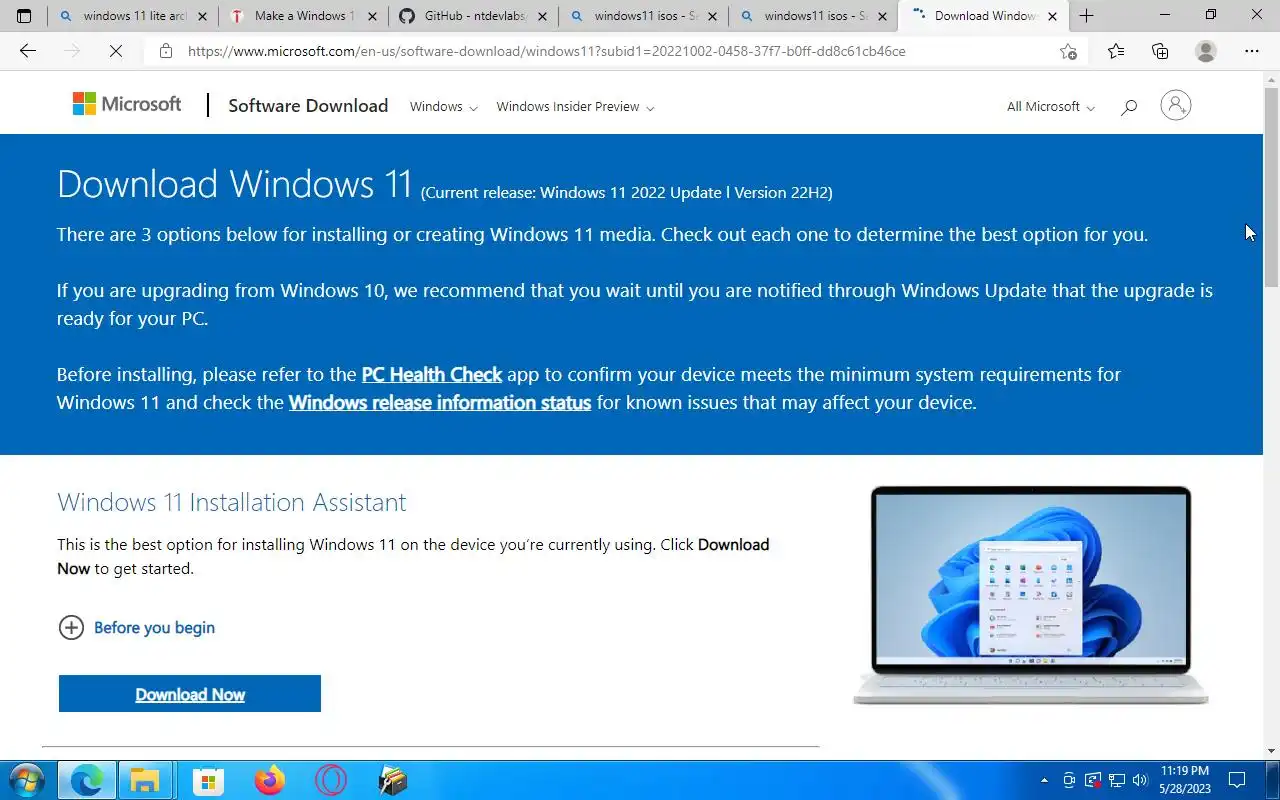
Task: Launch Opera from the taskbar
Action: click(331, 780)
